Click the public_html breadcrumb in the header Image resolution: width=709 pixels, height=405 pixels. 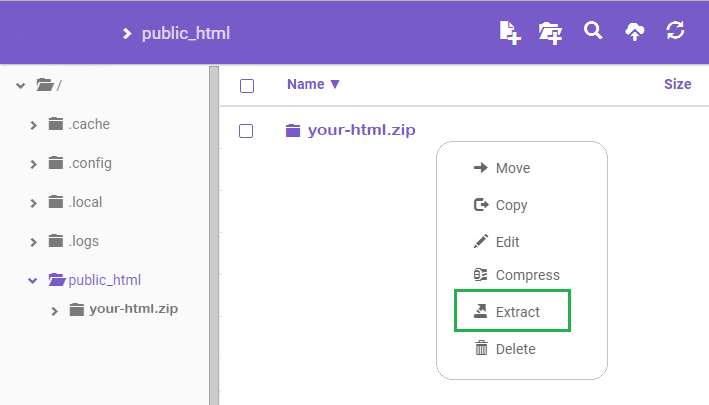185,34
